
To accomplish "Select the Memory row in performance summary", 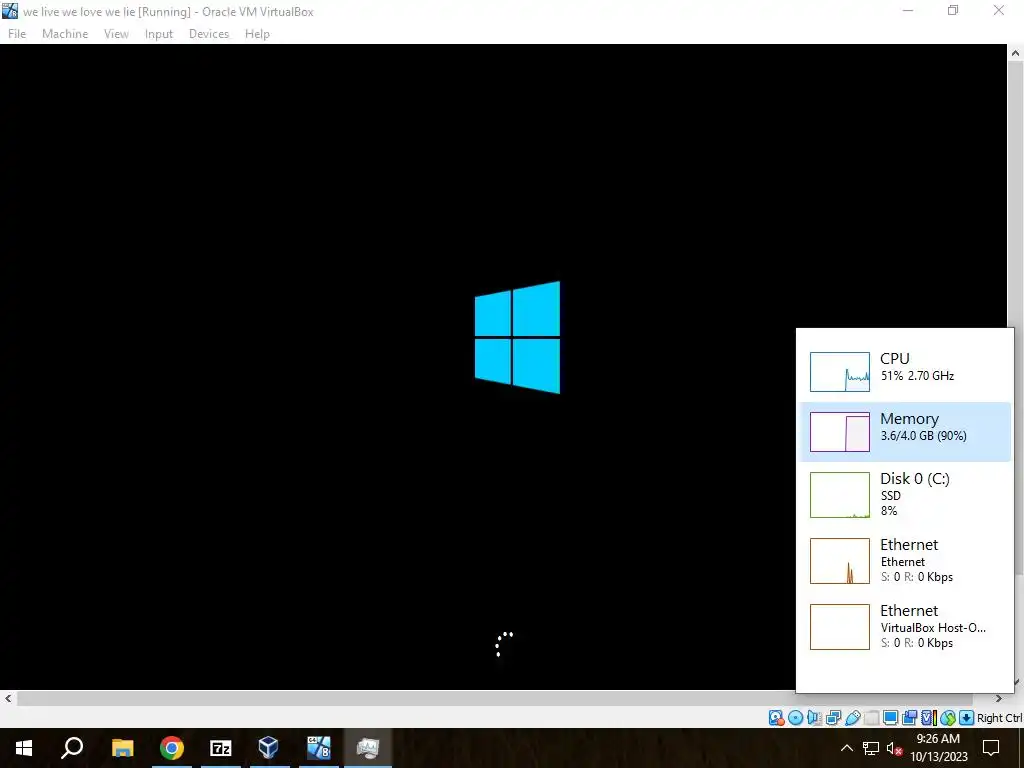I will [x=905, y=432].
